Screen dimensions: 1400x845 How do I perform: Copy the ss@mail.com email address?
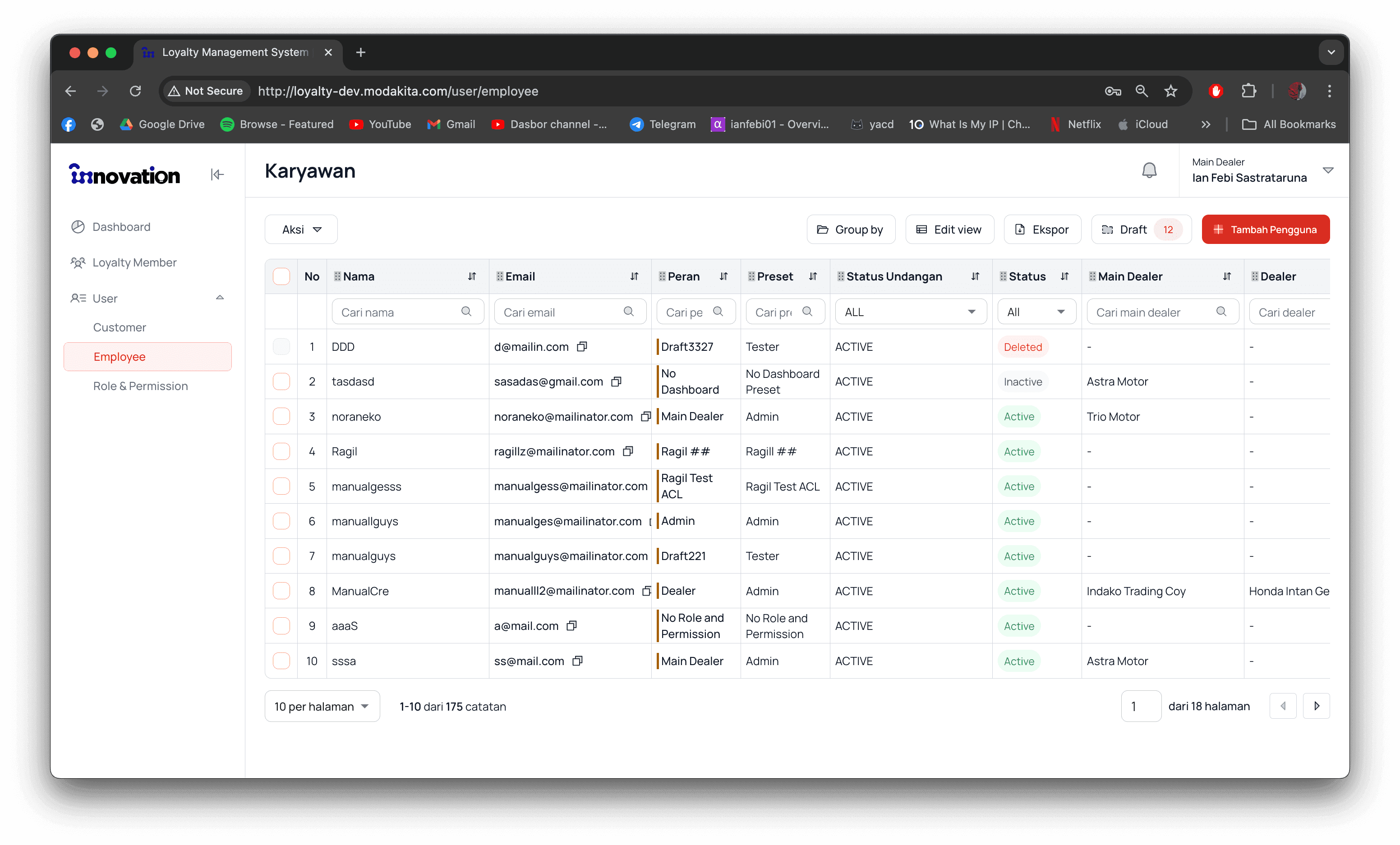point(577,661)
